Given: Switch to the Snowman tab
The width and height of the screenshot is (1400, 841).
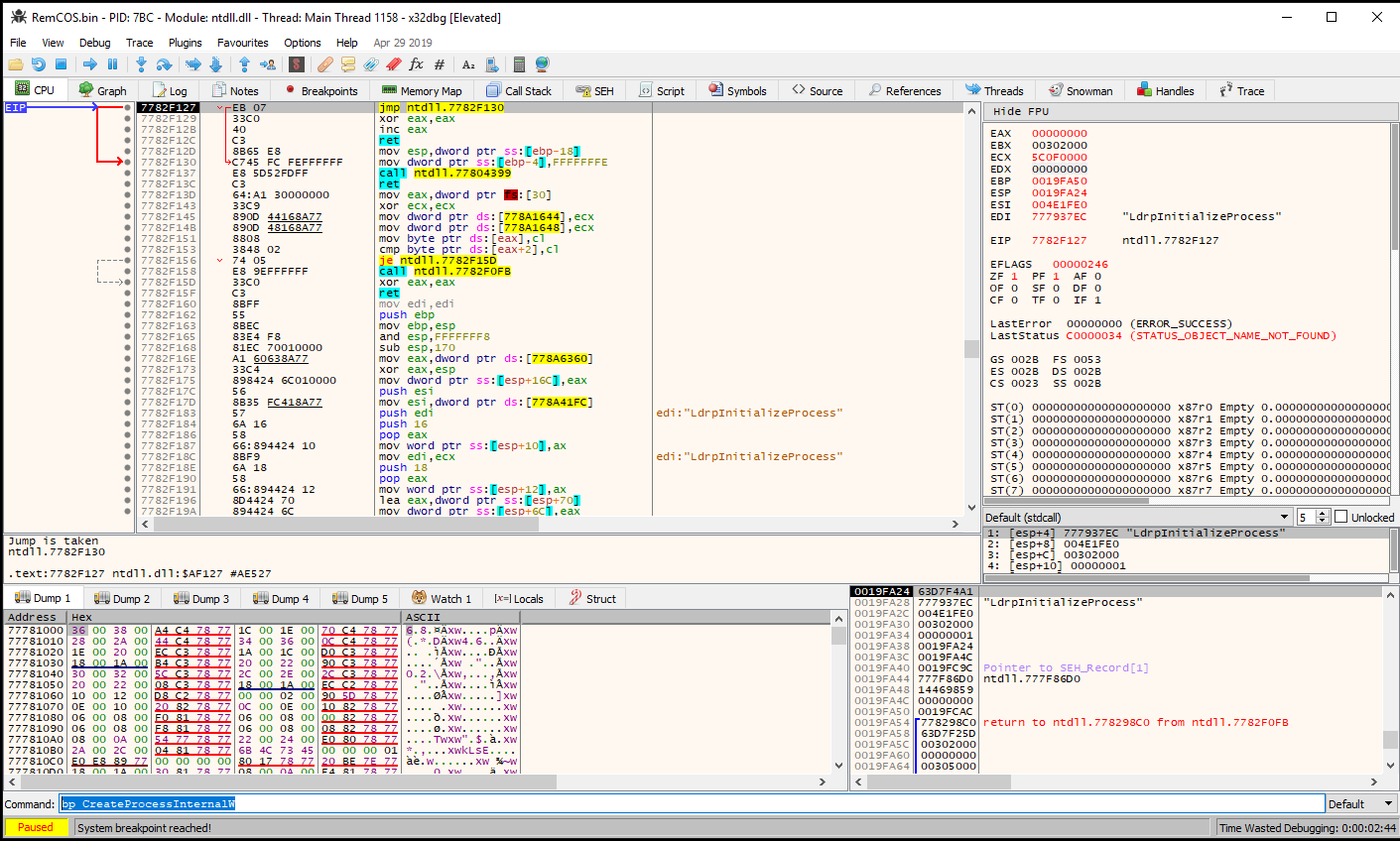Looking at the screenshot, I should (1081, 90).
